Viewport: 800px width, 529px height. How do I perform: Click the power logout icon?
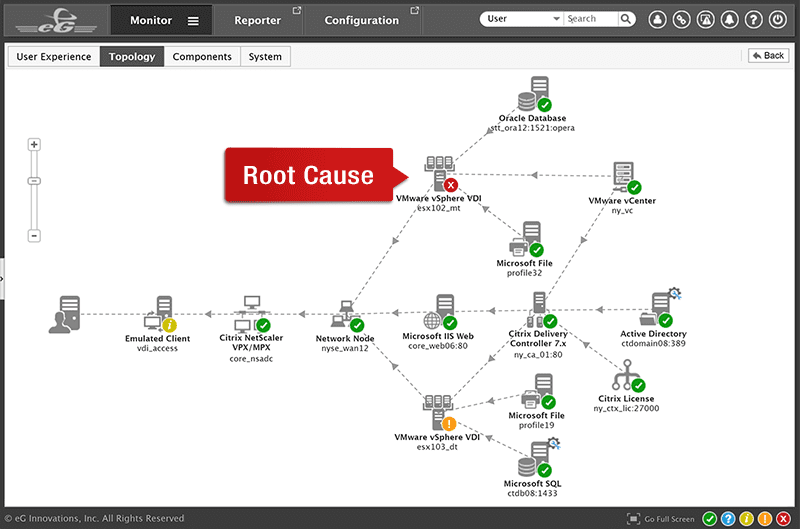click(x=778, y=19)
